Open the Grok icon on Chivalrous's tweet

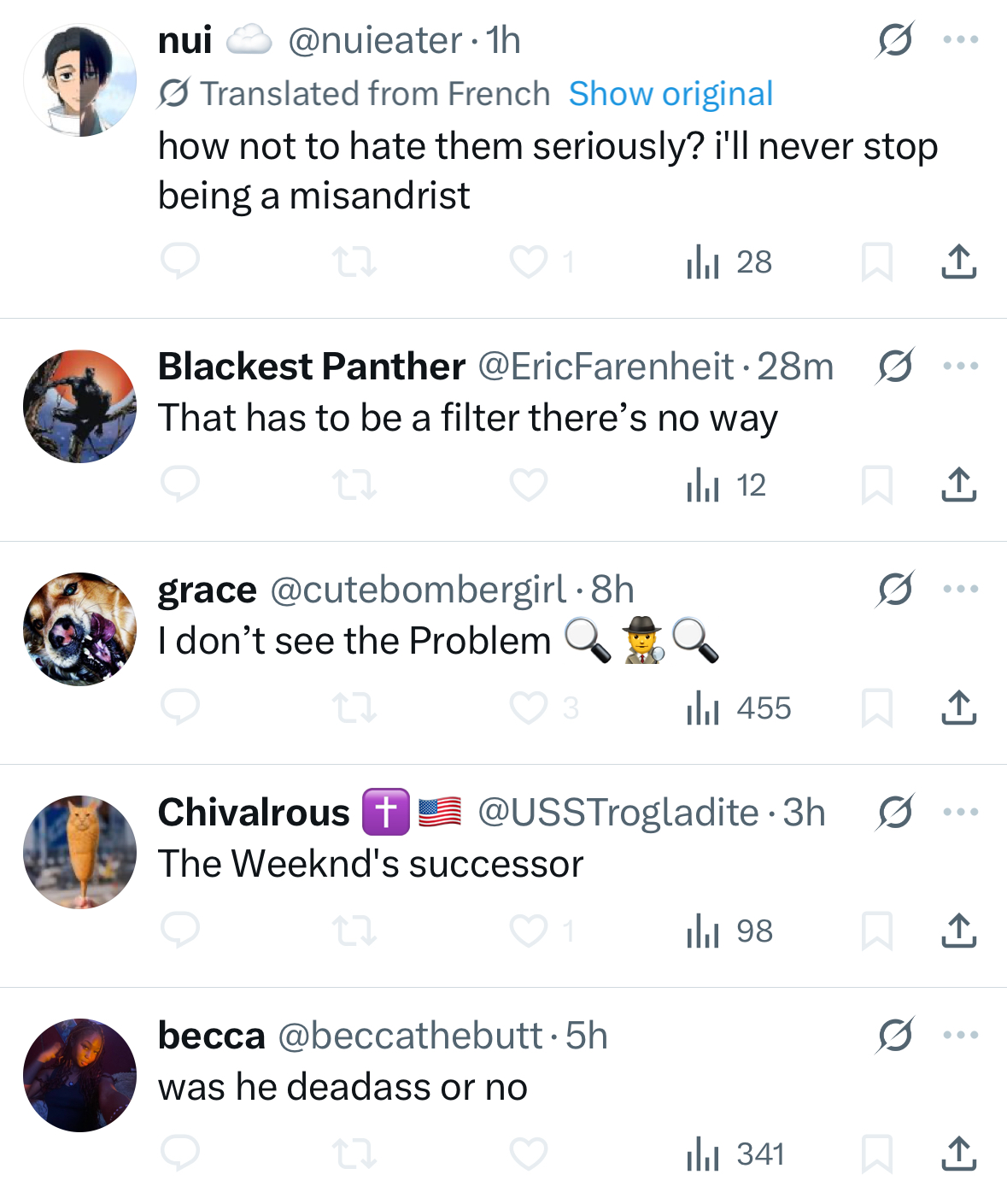(x=894, y=813)
